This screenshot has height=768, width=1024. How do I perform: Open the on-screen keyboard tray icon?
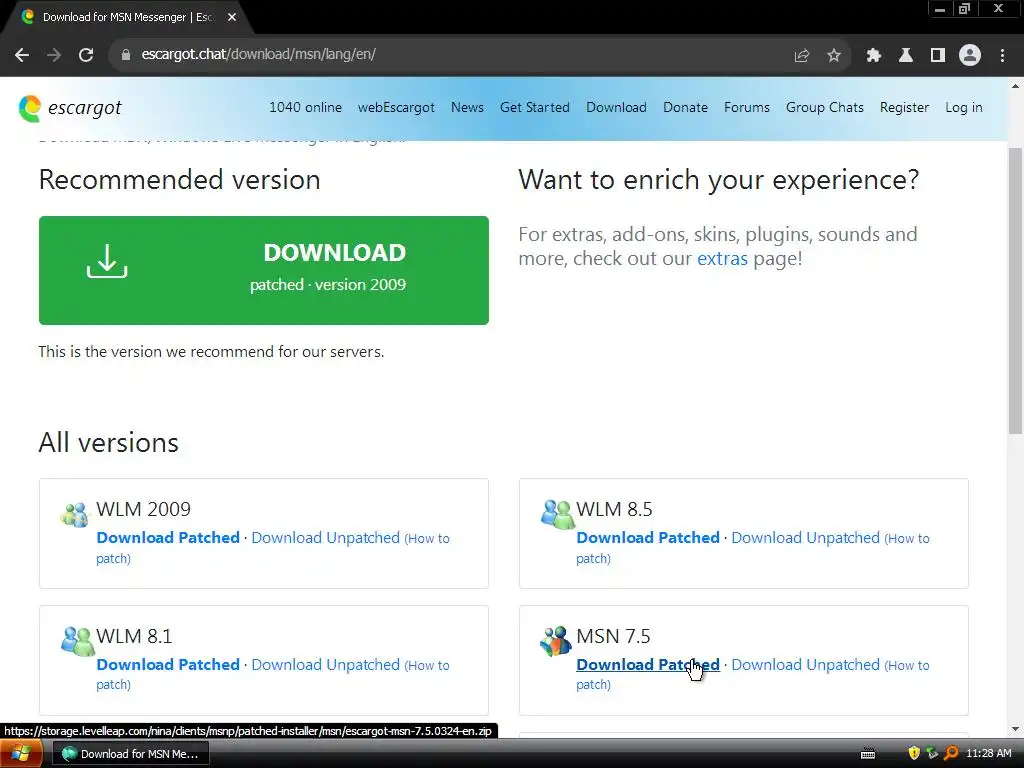coord(868,754)
